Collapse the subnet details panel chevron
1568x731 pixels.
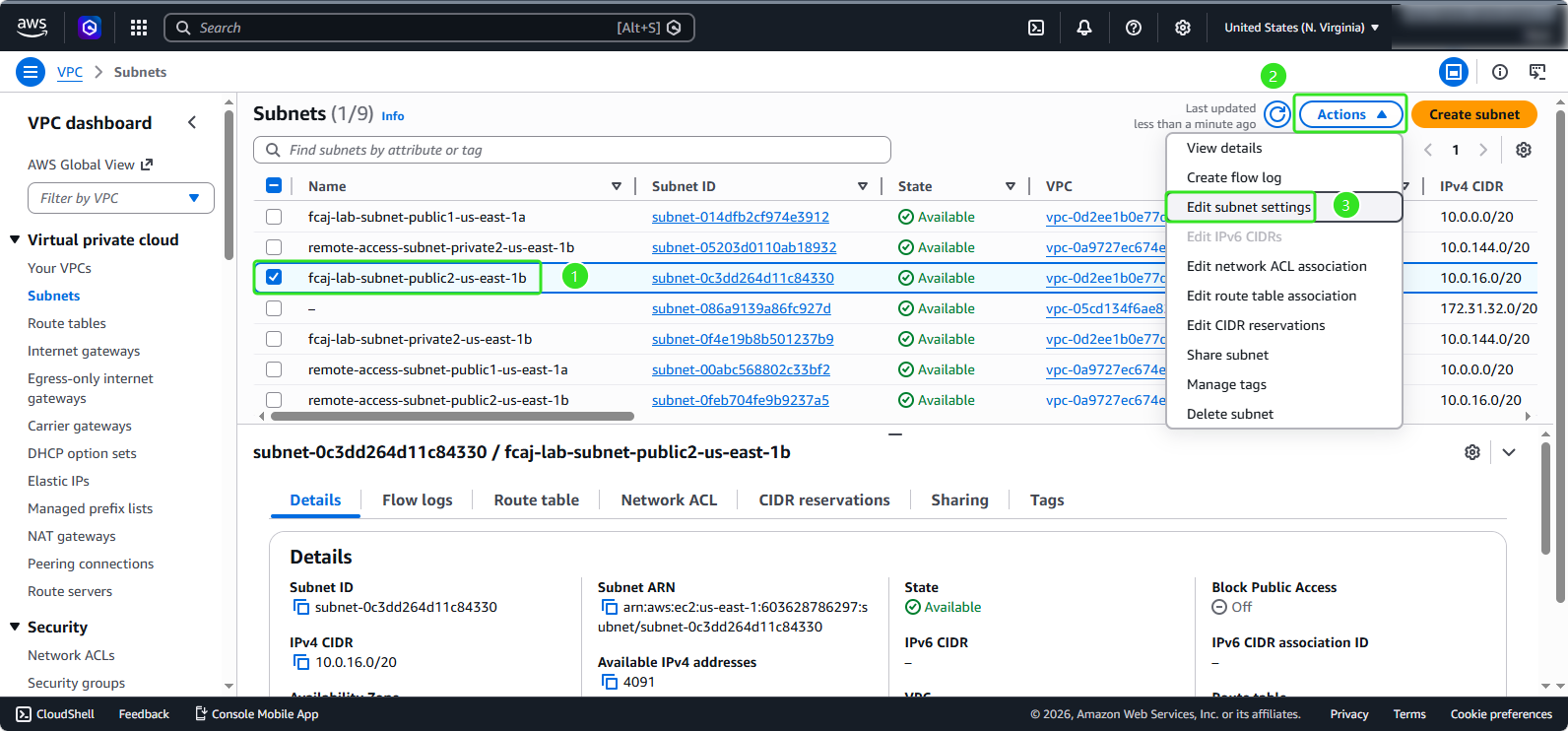click(1509, 452)
